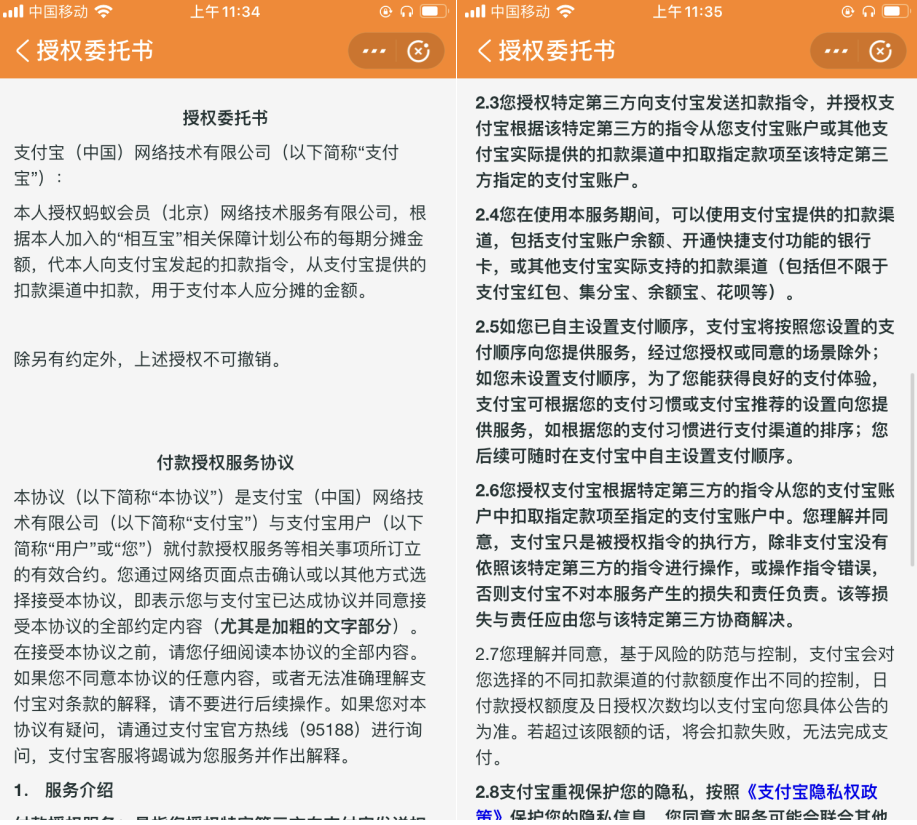
Task: Click the heading 付款授权服务协议
Action: (x=225, y=462)
